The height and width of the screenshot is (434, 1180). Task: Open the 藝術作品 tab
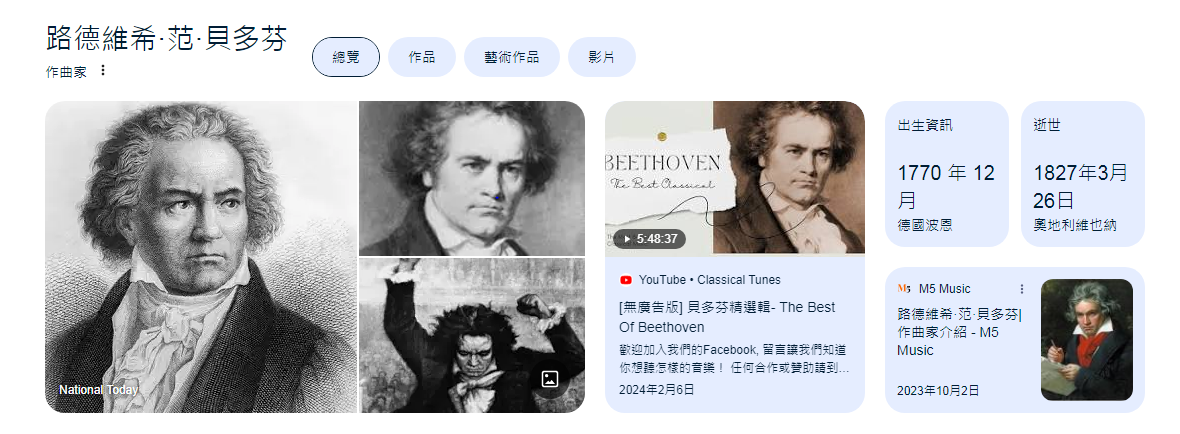512,57
